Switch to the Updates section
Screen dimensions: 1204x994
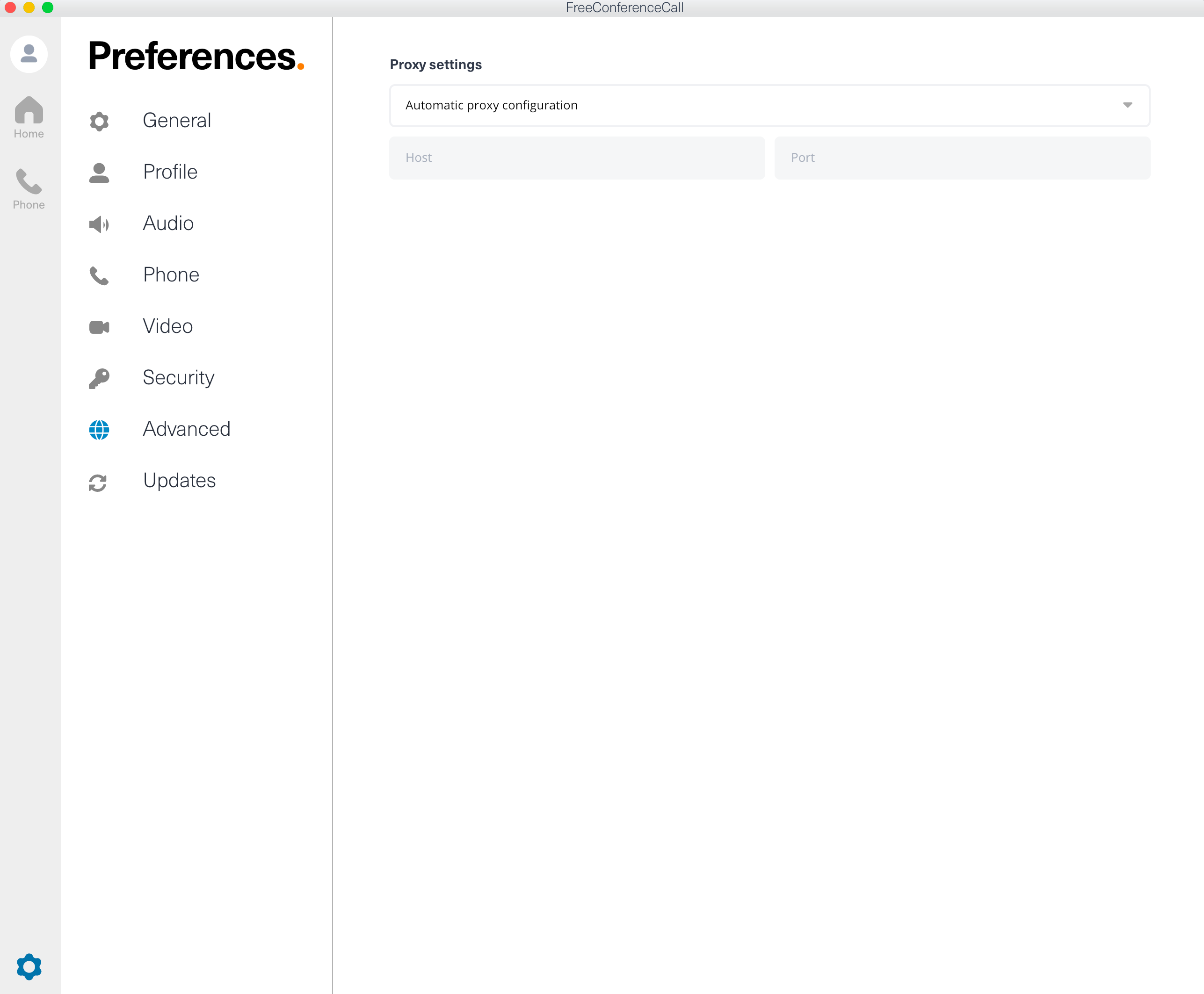[x=179, y=481]
